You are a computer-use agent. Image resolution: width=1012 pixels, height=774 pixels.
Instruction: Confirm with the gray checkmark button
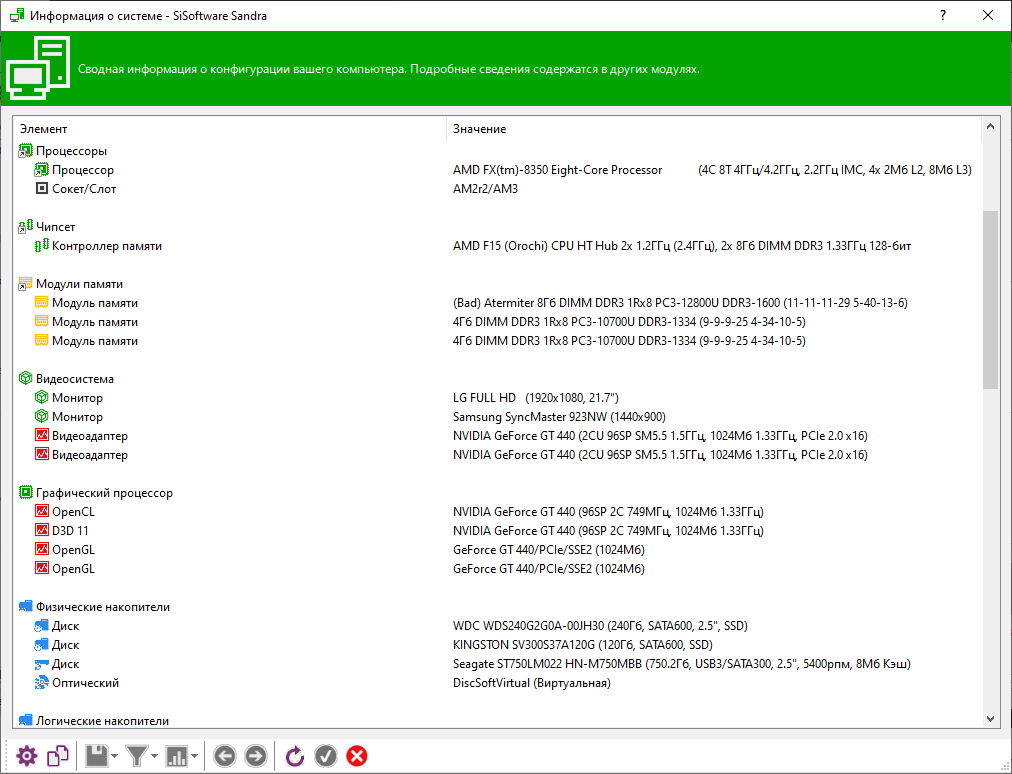coord(325,756)
